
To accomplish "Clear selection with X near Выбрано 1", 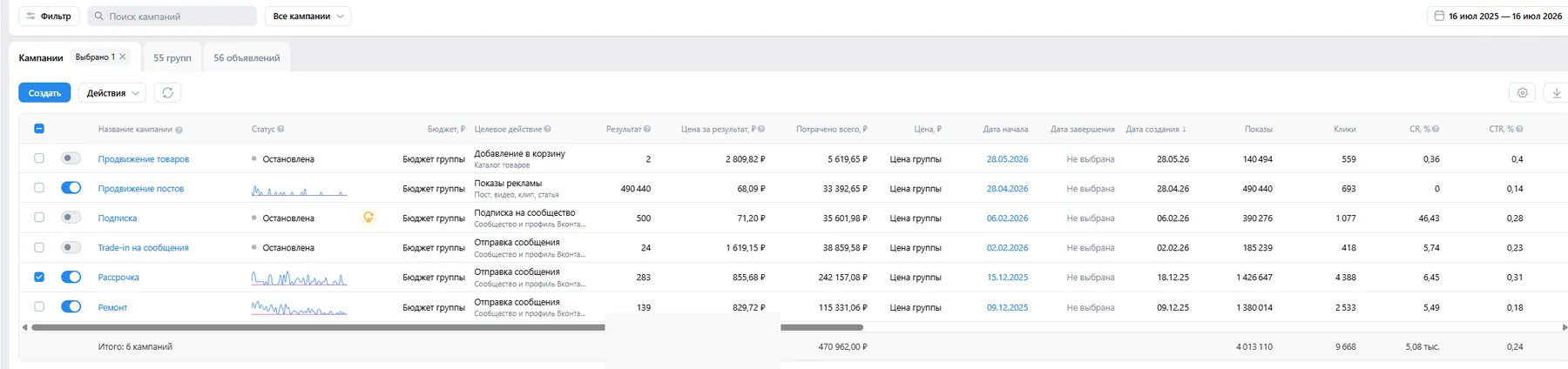I will click(x=123, y=57).
